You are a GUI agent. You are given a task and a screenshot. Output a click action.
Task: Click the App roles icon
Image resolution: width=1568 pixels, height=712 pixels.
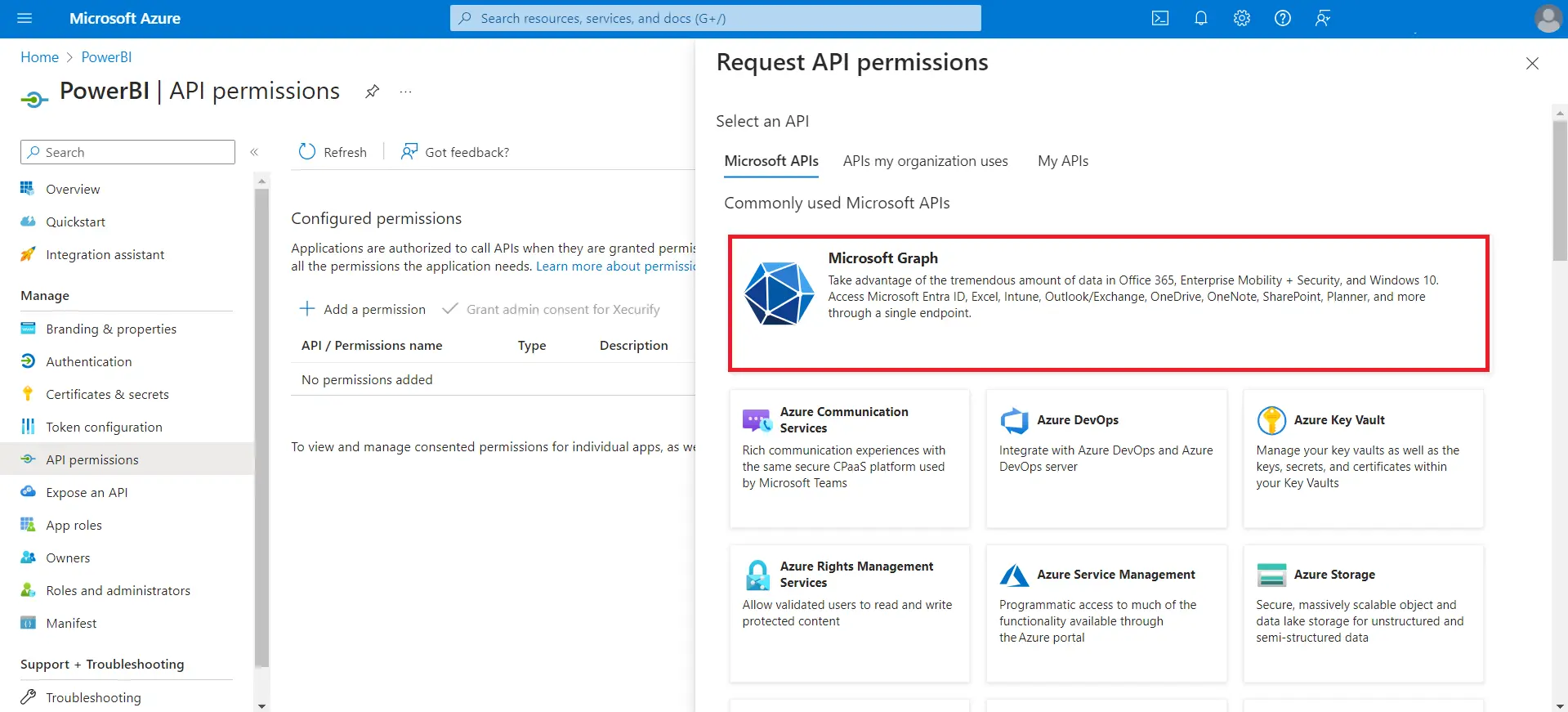(x=28, y=525)
